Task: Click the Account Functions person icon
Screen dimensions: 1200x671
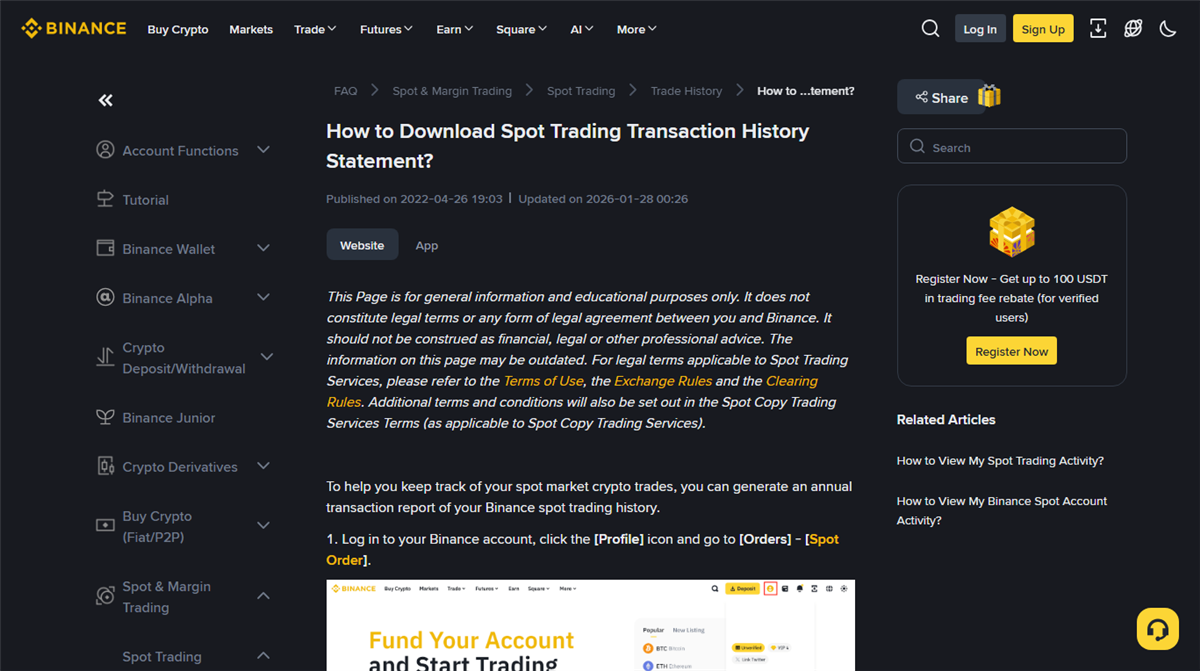Action: tap(105, 150)
